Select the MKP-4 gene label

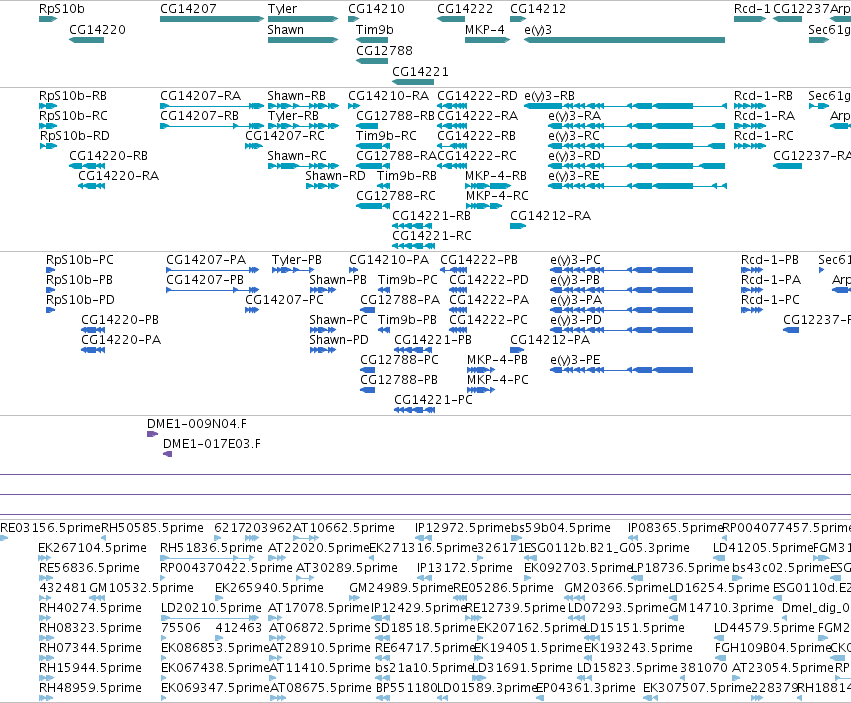point(485,30)
